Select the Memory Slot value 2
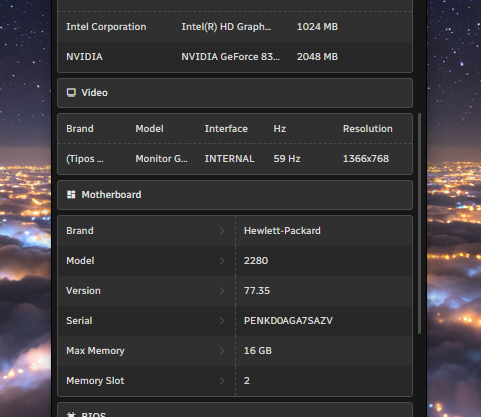The width and height of the screenshot is (481, 417). coord(247,381)
